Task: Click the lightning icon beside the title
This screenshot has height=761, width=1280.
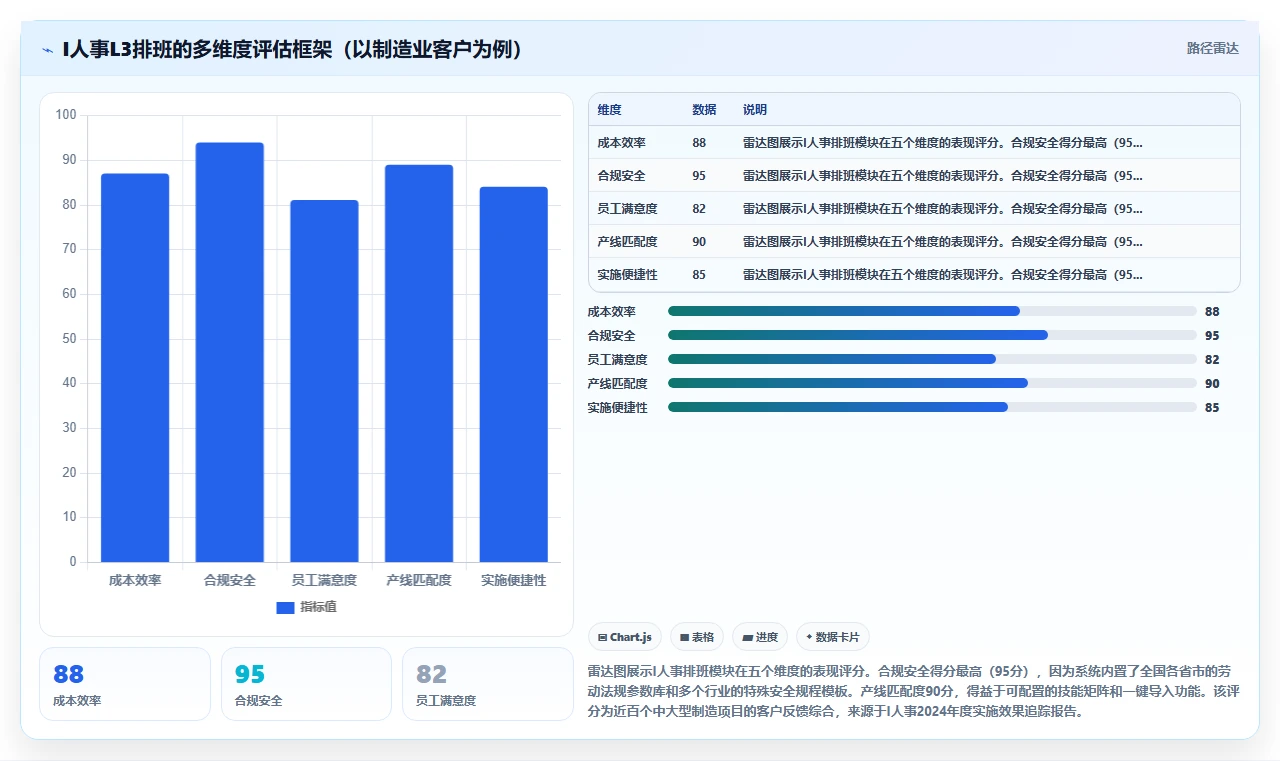Action: [x=48, y=50]
